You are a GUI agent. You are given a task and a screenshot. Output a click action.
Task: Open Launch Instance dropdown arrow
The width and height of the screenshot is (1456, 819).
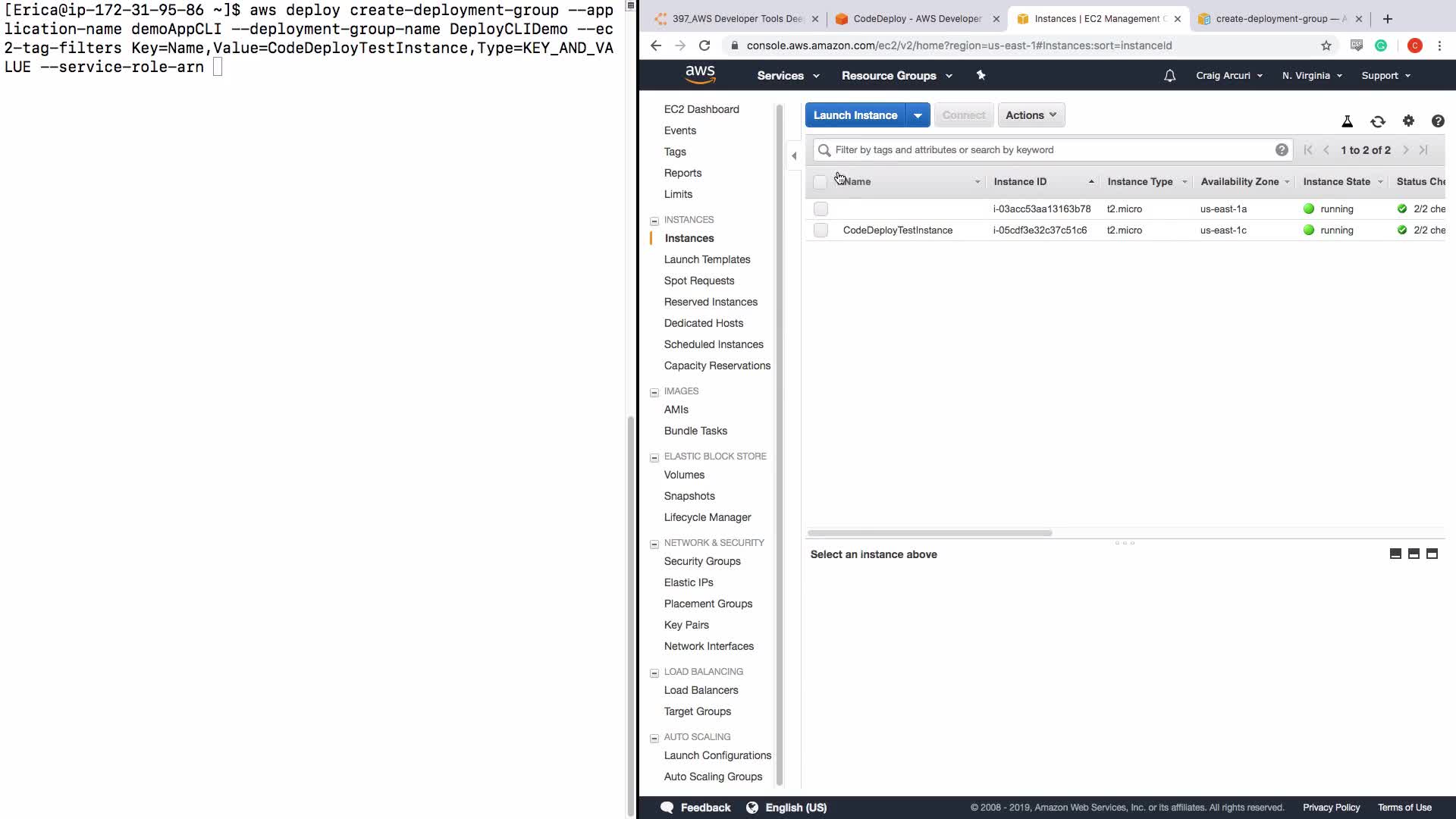[x=918, y=115]
